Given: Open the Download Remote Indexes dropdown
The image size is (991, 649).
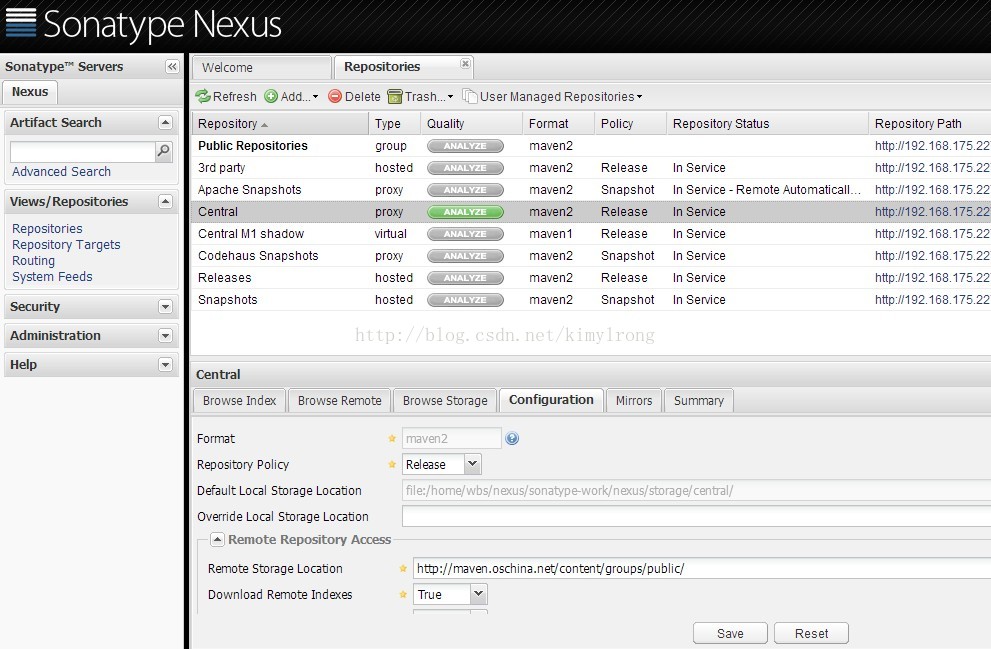Looking at the screenshot, I should tap(478, 594).
